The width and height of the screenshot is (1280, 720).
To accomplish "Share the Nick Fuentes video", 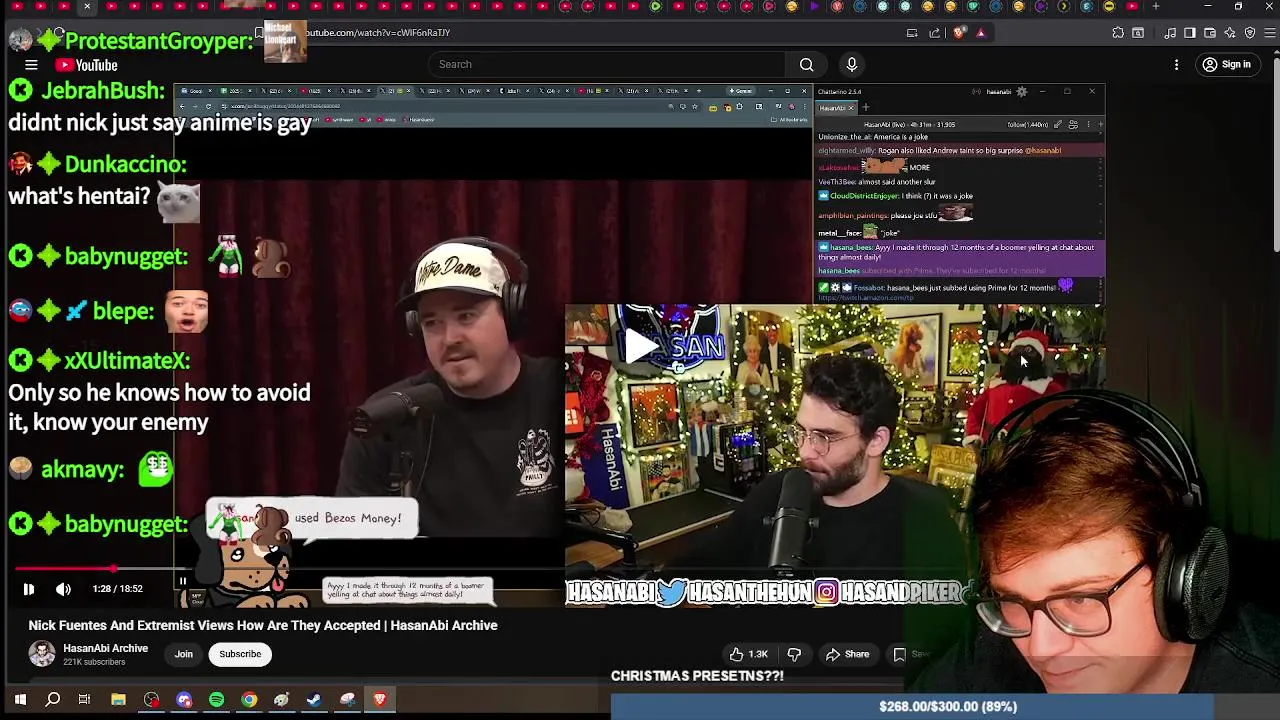I will click(847, 654).
